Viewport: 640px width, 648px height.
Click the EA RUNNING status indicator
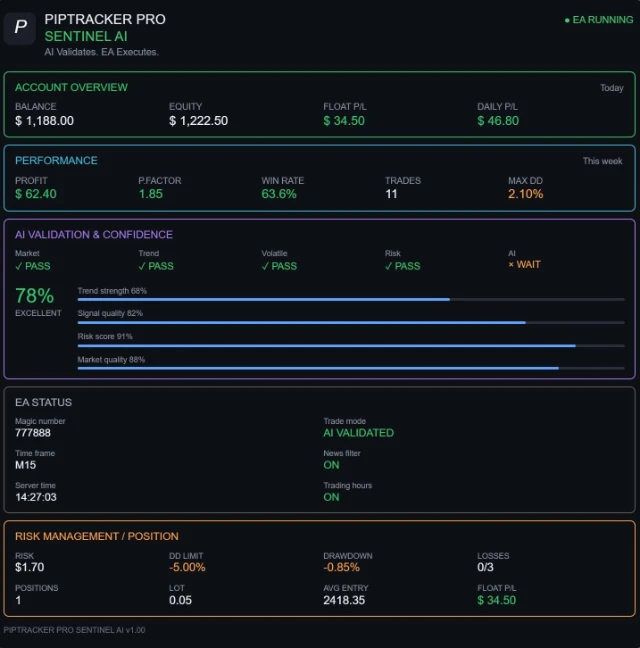(599, 20)
